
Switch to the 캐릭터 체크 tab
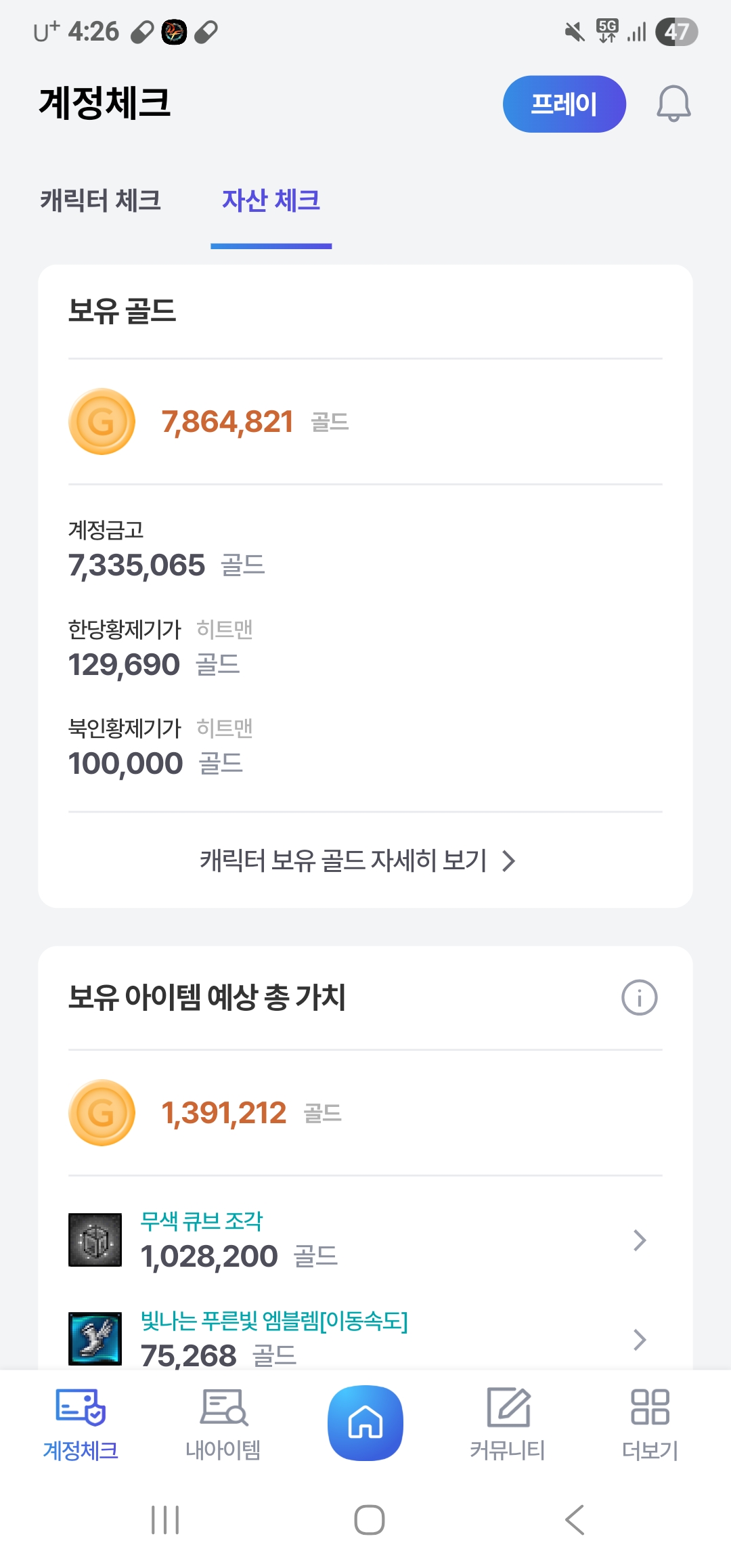(101, 200)
